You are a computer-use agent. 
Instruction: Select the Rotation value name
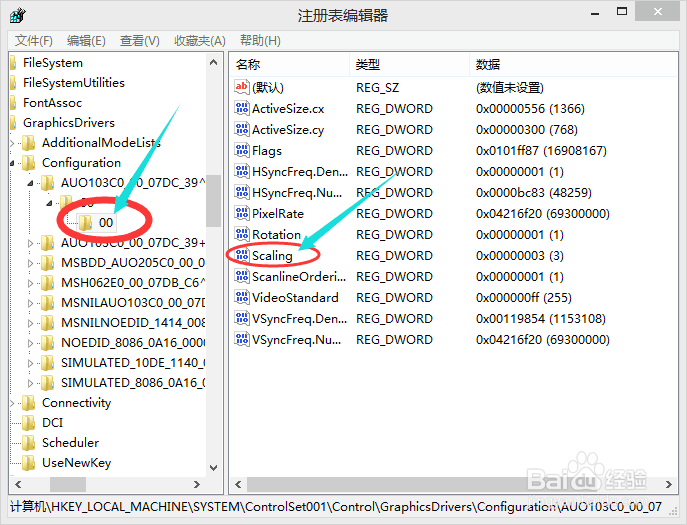click(x=276, y=234)
